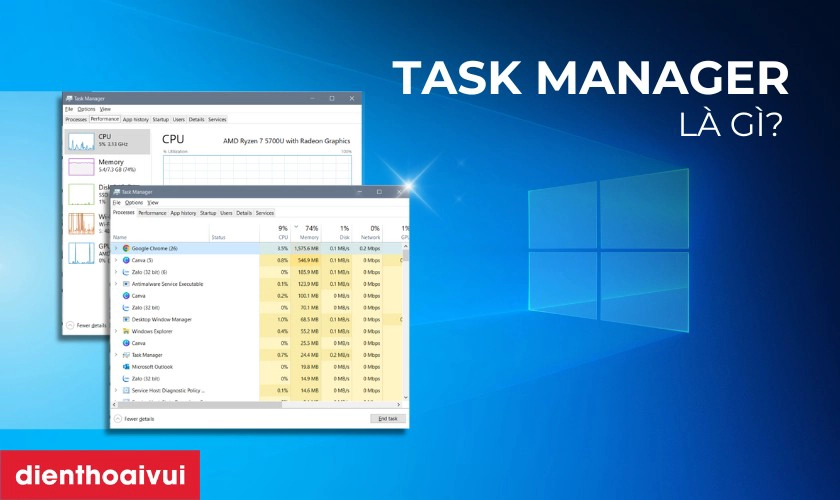Click the horizontal scrollbar thumb
Screen dimensions: 840x500
pos(199,405)
